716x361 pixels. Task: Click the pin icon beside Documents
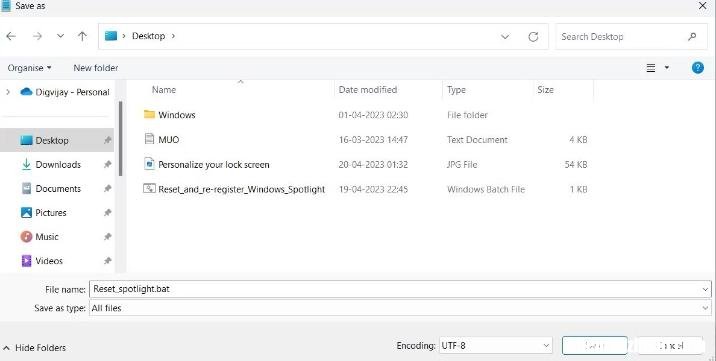107,189
